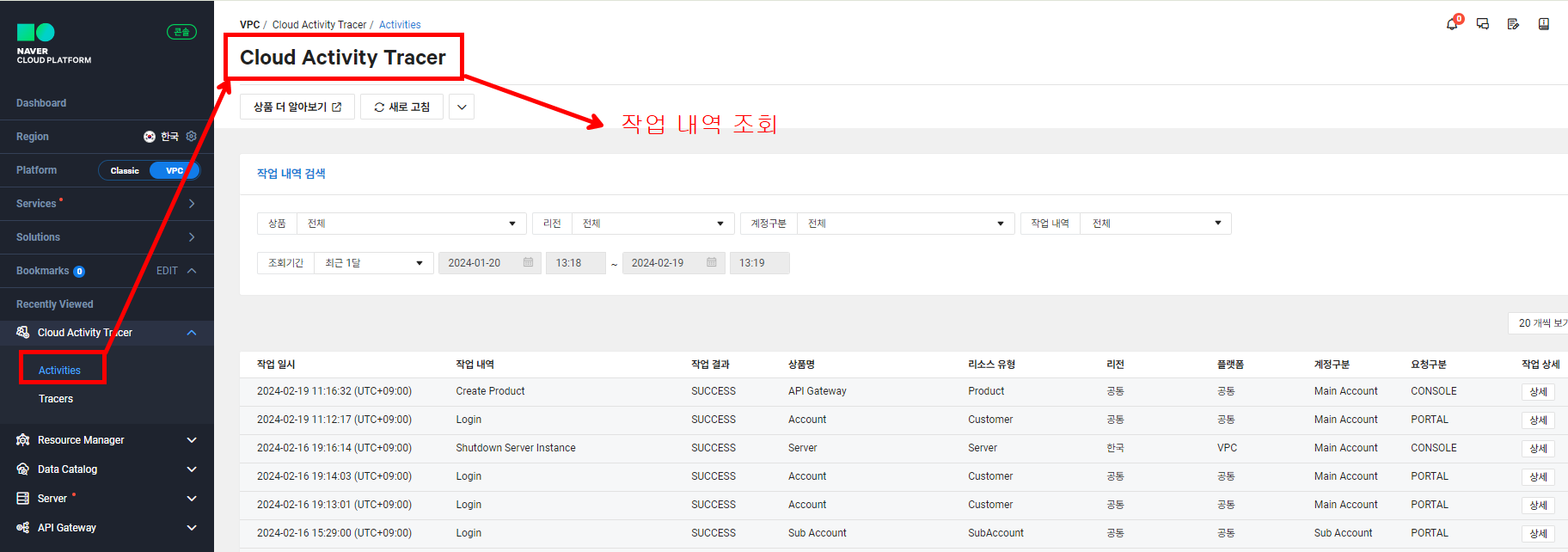Select Tracers in the sidebar

click(x=56, y=399)
